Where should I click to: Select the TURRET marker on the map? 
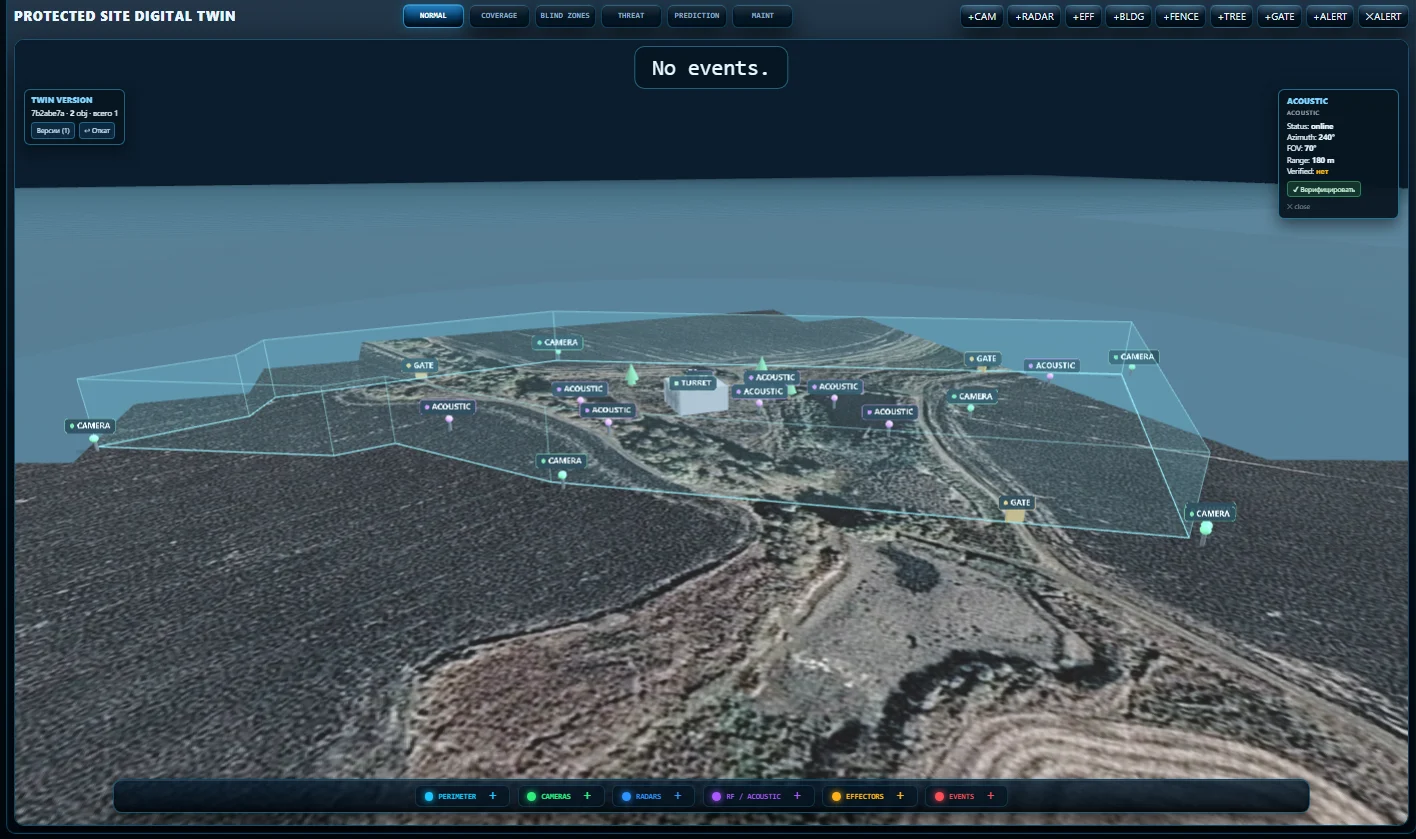(x=692, y=383)
